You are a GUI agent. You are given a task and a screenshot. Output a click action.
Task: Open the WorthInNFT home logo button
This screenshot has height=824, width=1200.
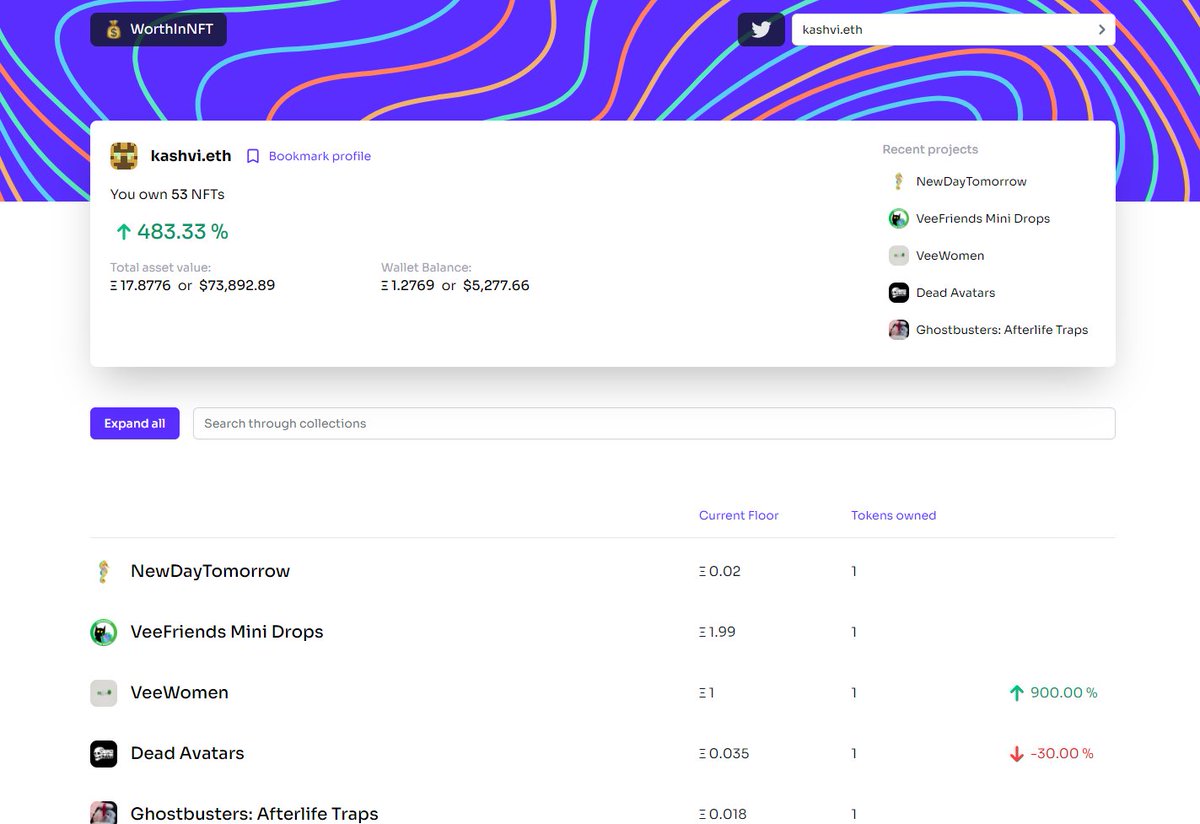[x=158, y=30]
